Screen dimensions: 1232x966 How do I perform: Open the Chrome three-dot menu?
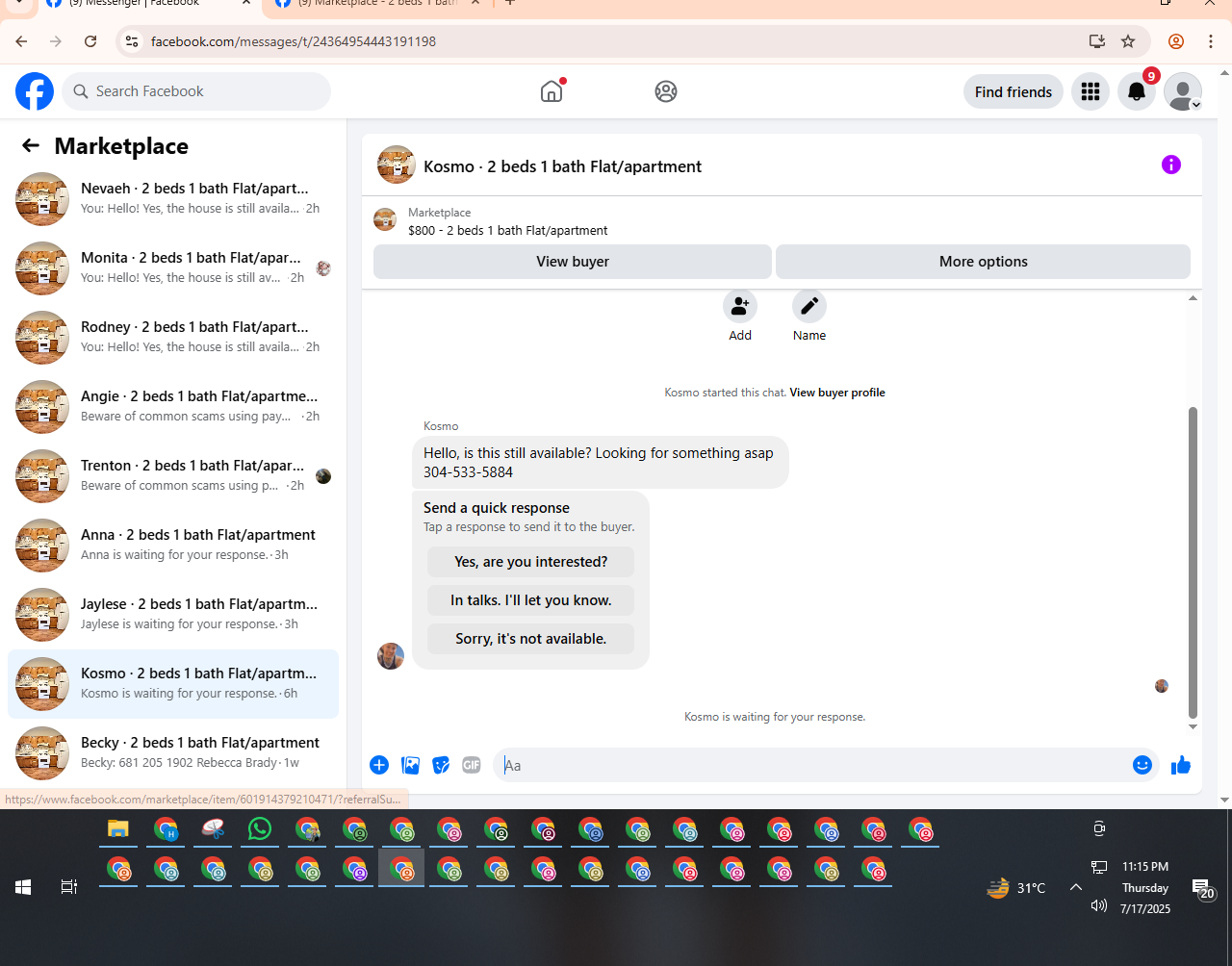[1211, 41]
